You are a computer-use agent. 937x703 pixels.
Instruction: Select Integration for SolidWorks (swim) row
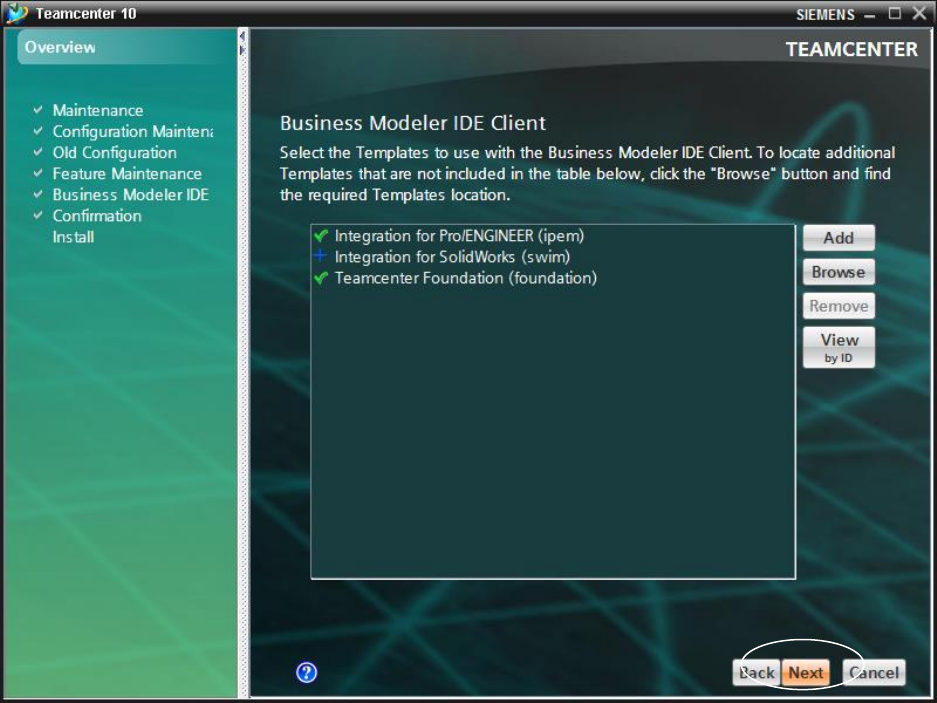click(x=553, y=256)
